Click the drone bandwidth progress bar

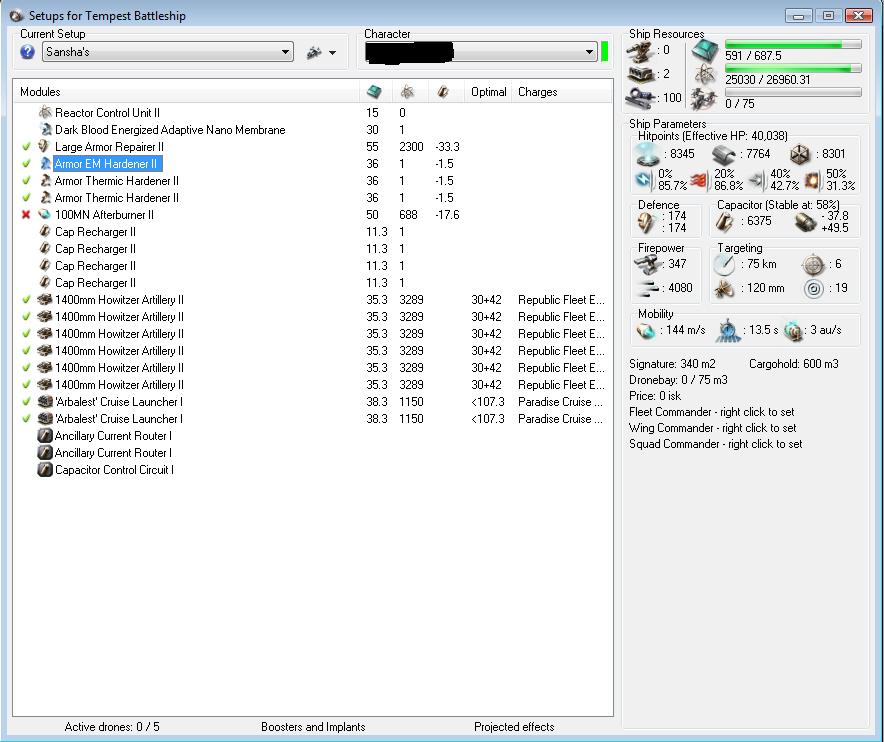tap(793, 92)
